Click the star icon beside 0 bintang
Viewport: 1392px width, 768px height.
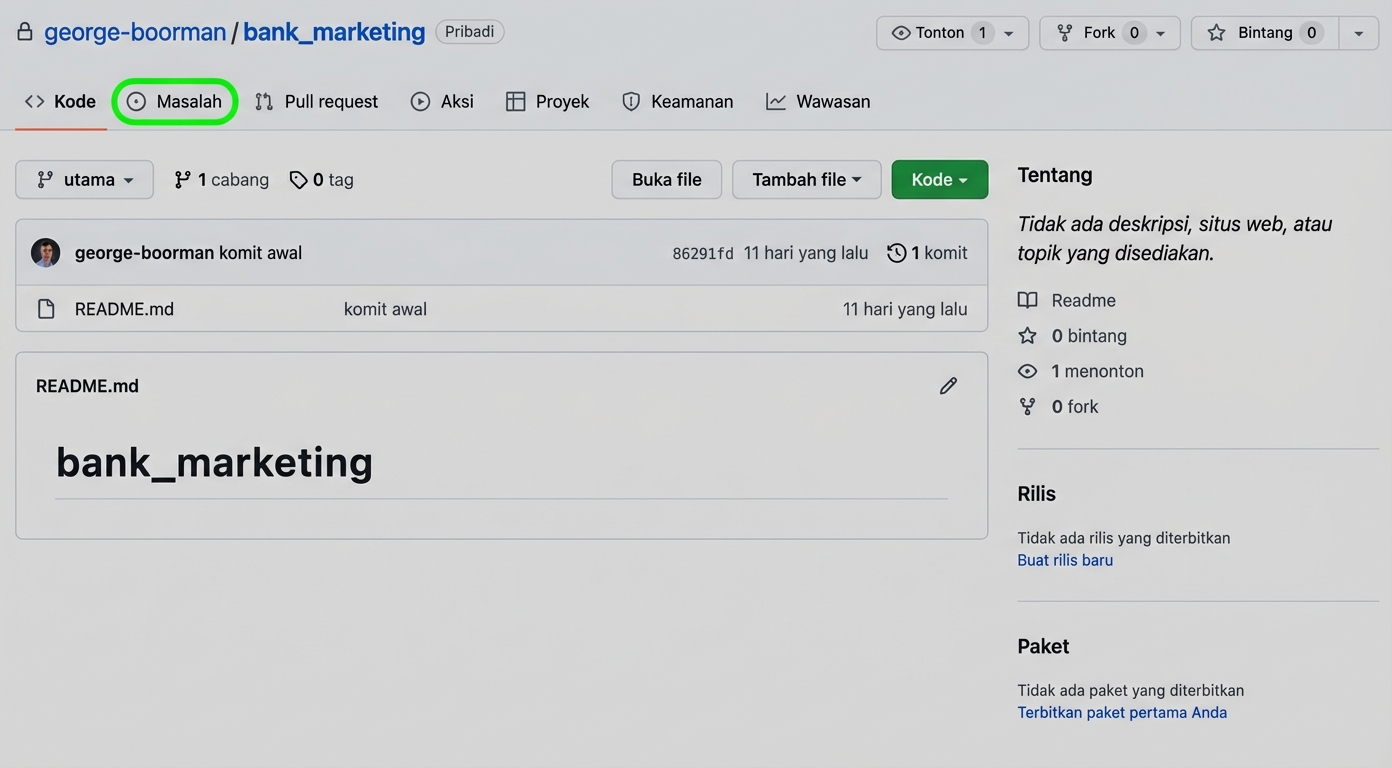click(1028, 336)
